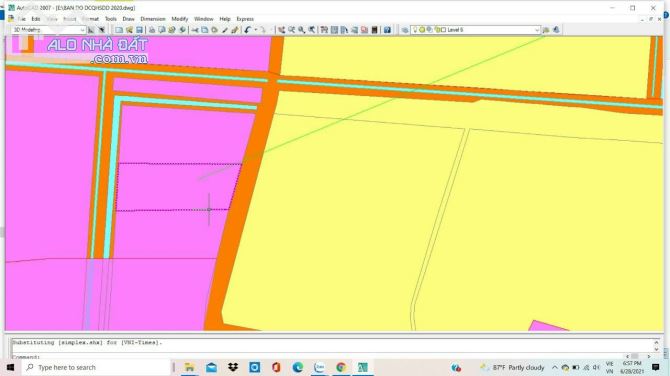Click the Properties palette icon

click(324, 30)
